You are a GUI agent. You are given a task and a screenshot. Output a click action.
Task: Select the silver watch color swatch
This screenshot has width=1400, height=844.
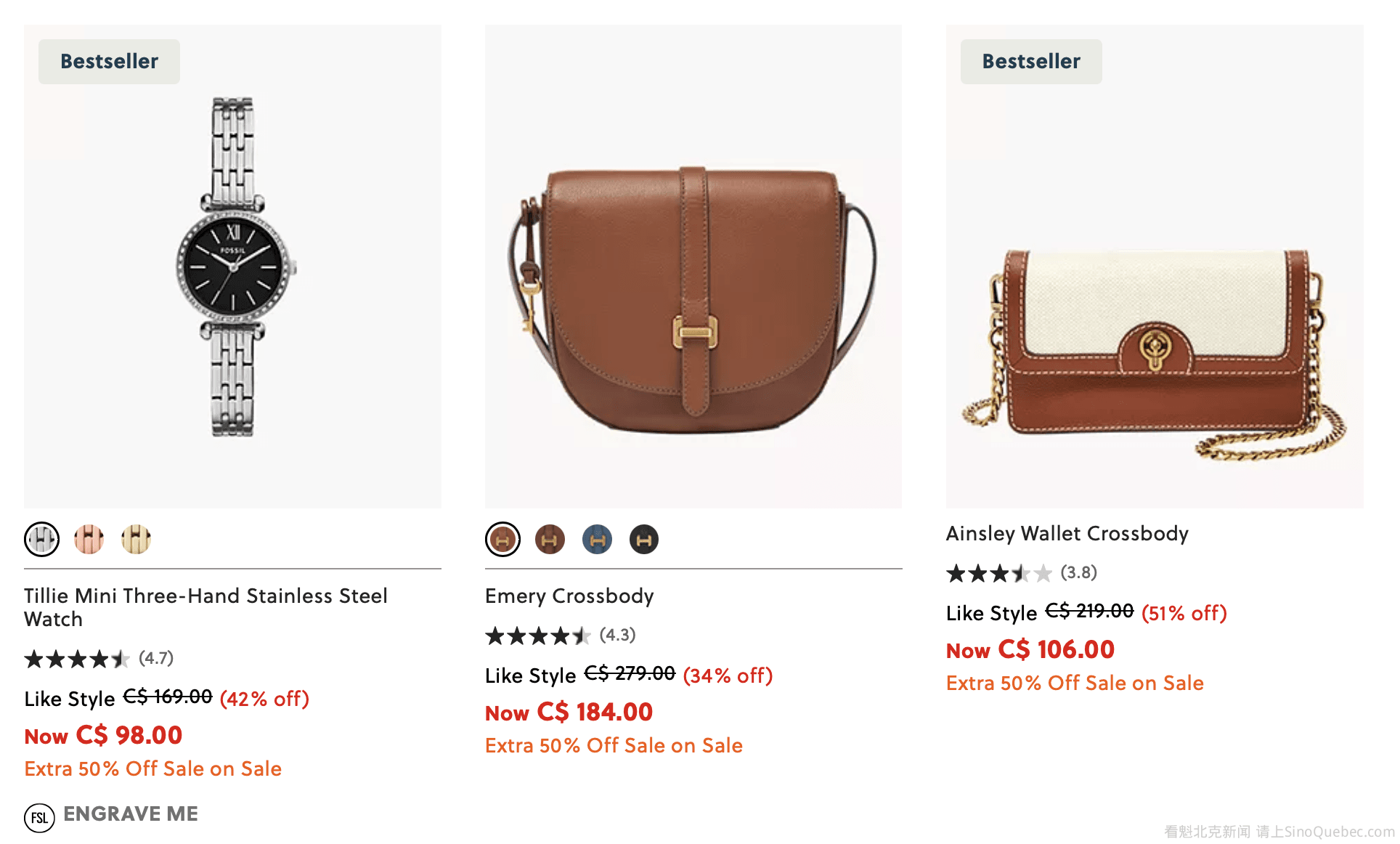click(x=42, y=539)
